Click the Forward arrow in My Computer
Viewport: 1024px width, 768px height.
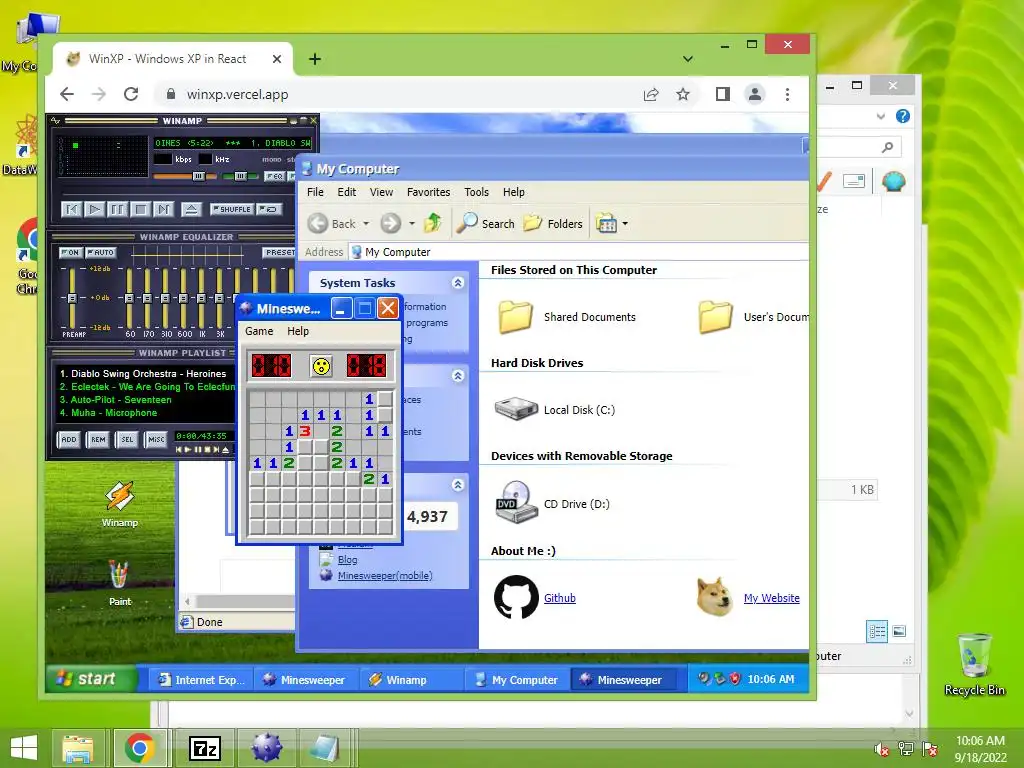[x=391, y=223]
